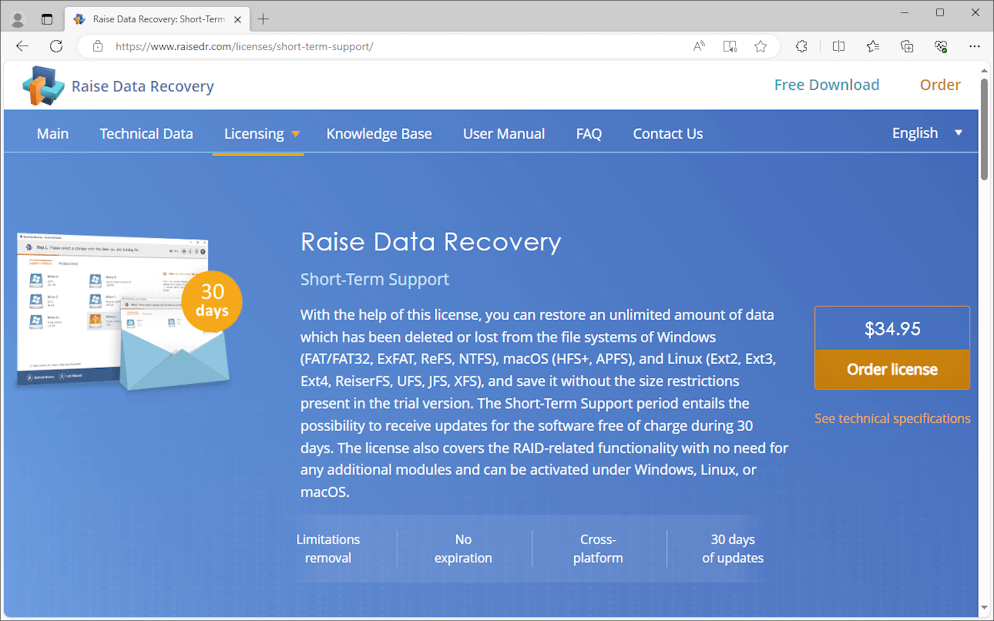Open the Favorites list icon in the toolbar
Screen dimensions: 994x621
point(873,46)
